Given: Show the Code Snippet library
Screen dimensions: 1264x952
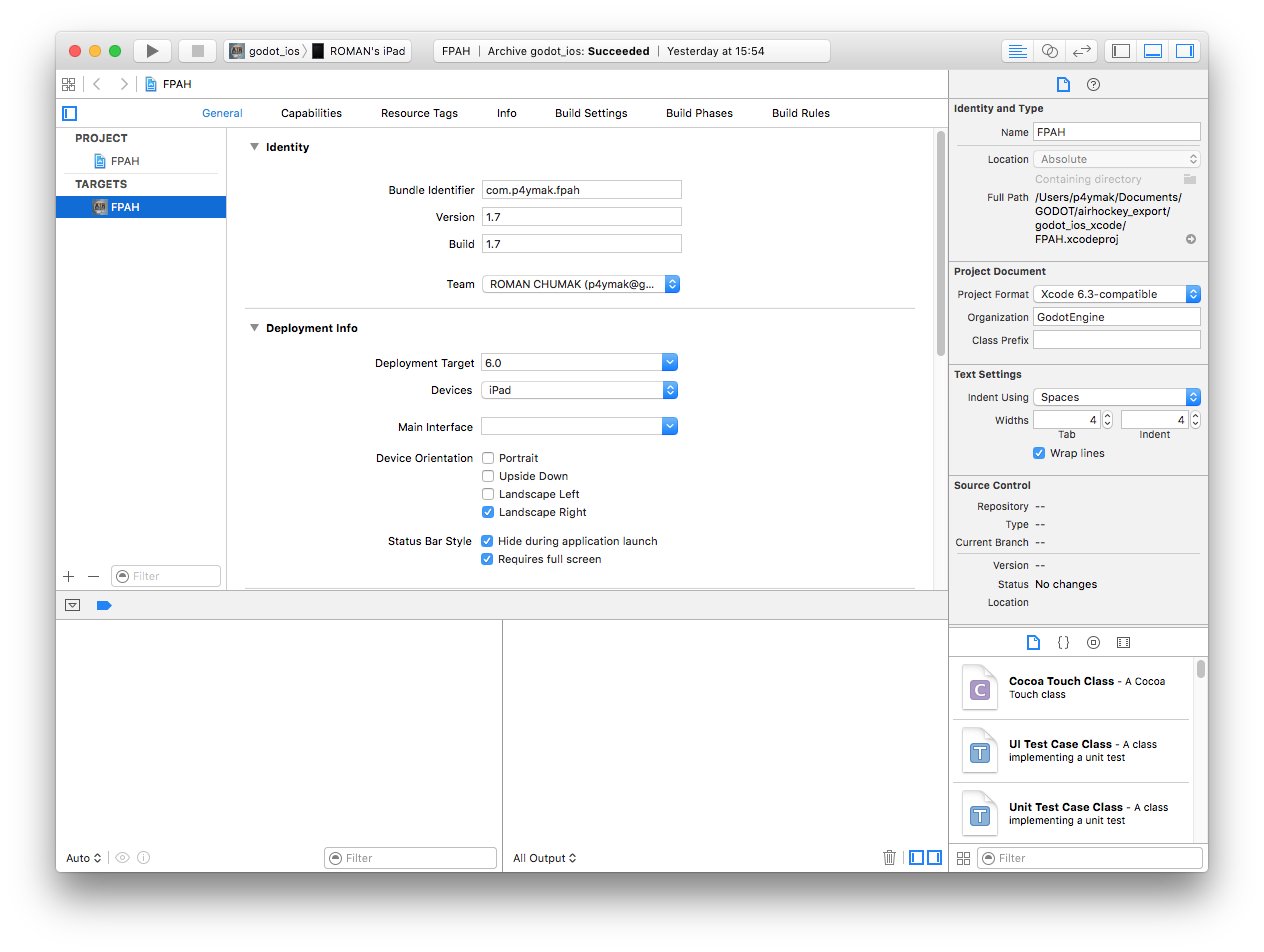Looking at the screenshot, I should click(x=1063, y=643).
